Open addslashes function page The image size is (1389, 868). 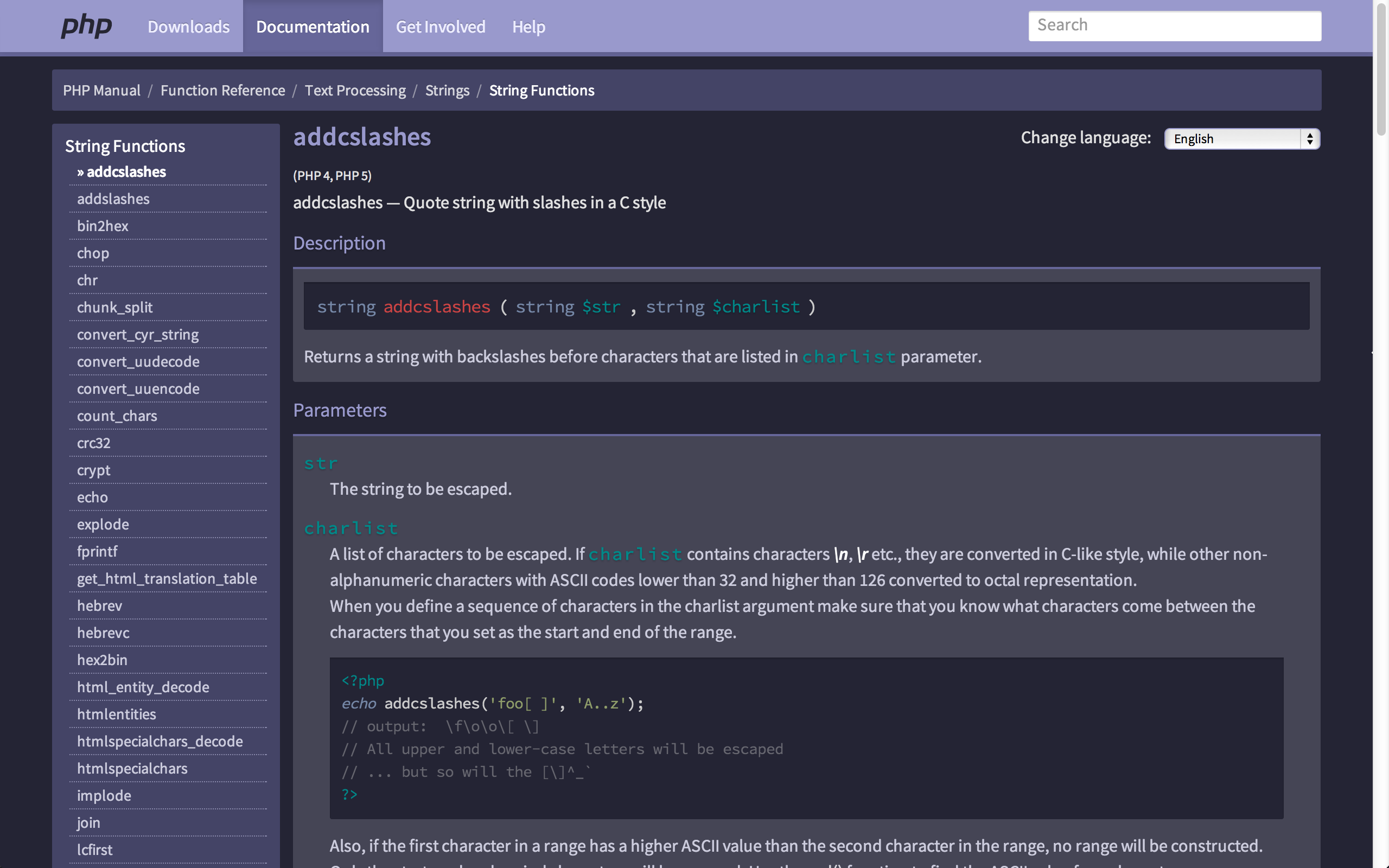click(113, 199)
